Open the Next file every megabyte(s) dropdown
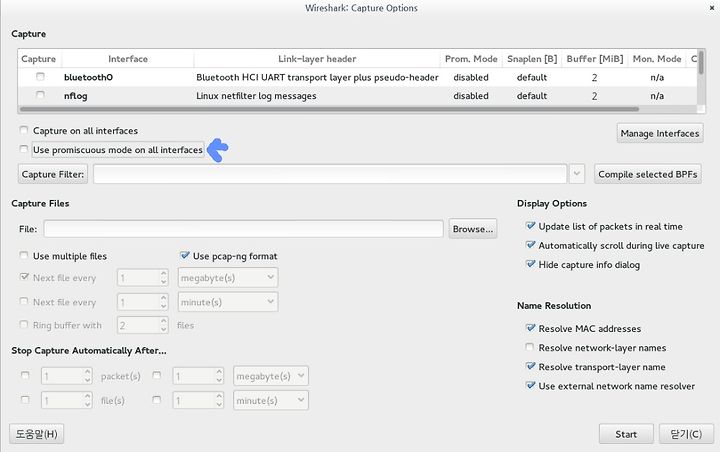This screenshot has width=720, height=452. 228,277
